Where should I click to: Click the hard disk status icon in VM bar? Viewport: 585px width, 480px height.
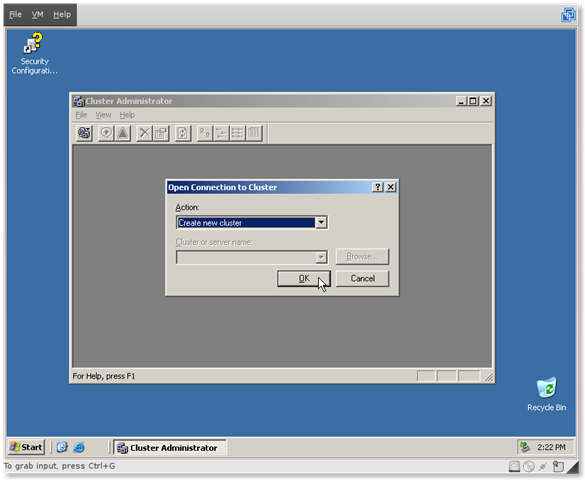514,466
